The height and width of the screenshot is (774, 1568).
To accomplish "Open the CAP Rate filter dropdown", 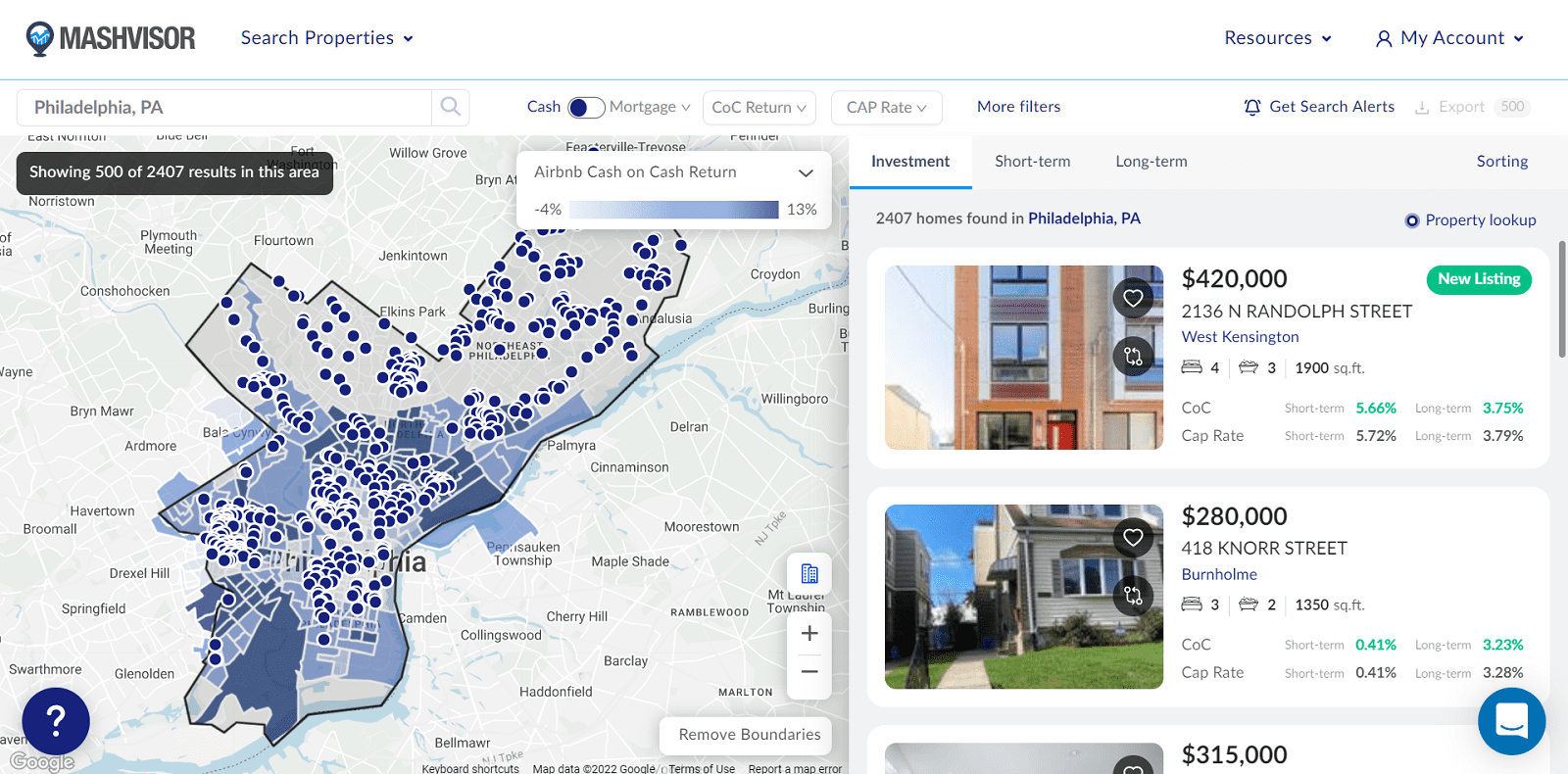I will [887, 108].
